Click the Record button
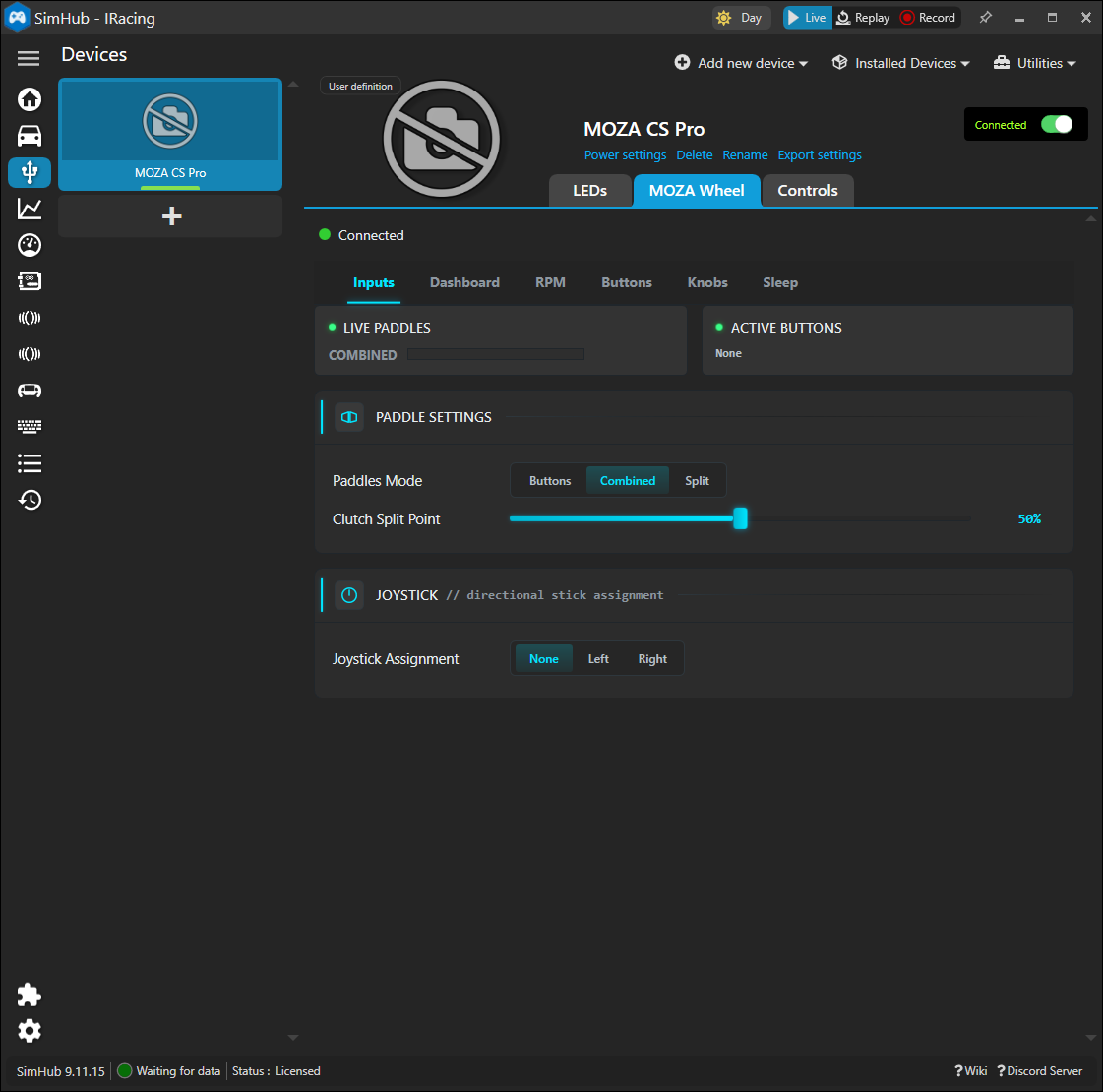Image resolution: width=1103 pixels, height=1092 pixels. pyautogui.click(x=928, y=18)
